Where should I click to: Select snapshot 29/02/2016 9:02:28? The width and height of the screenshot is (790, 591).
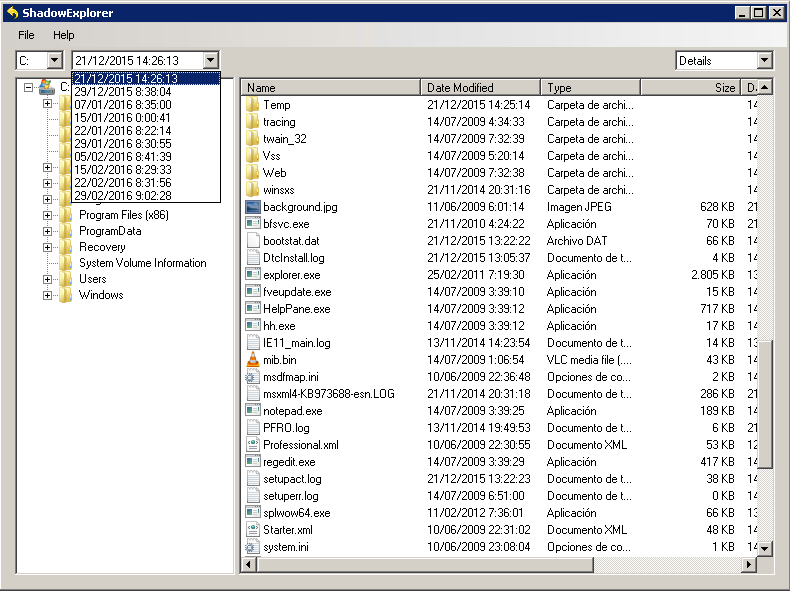[146, 195]
